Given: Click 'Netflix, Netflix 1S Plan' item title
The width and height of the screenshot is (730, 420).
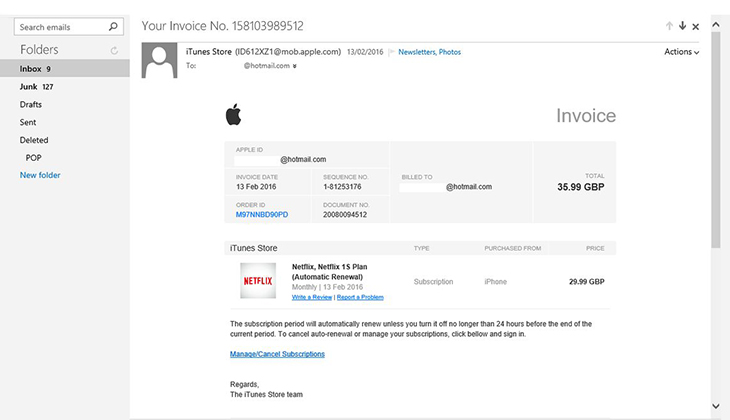Looking at the screenshot, I should (330, 267).
